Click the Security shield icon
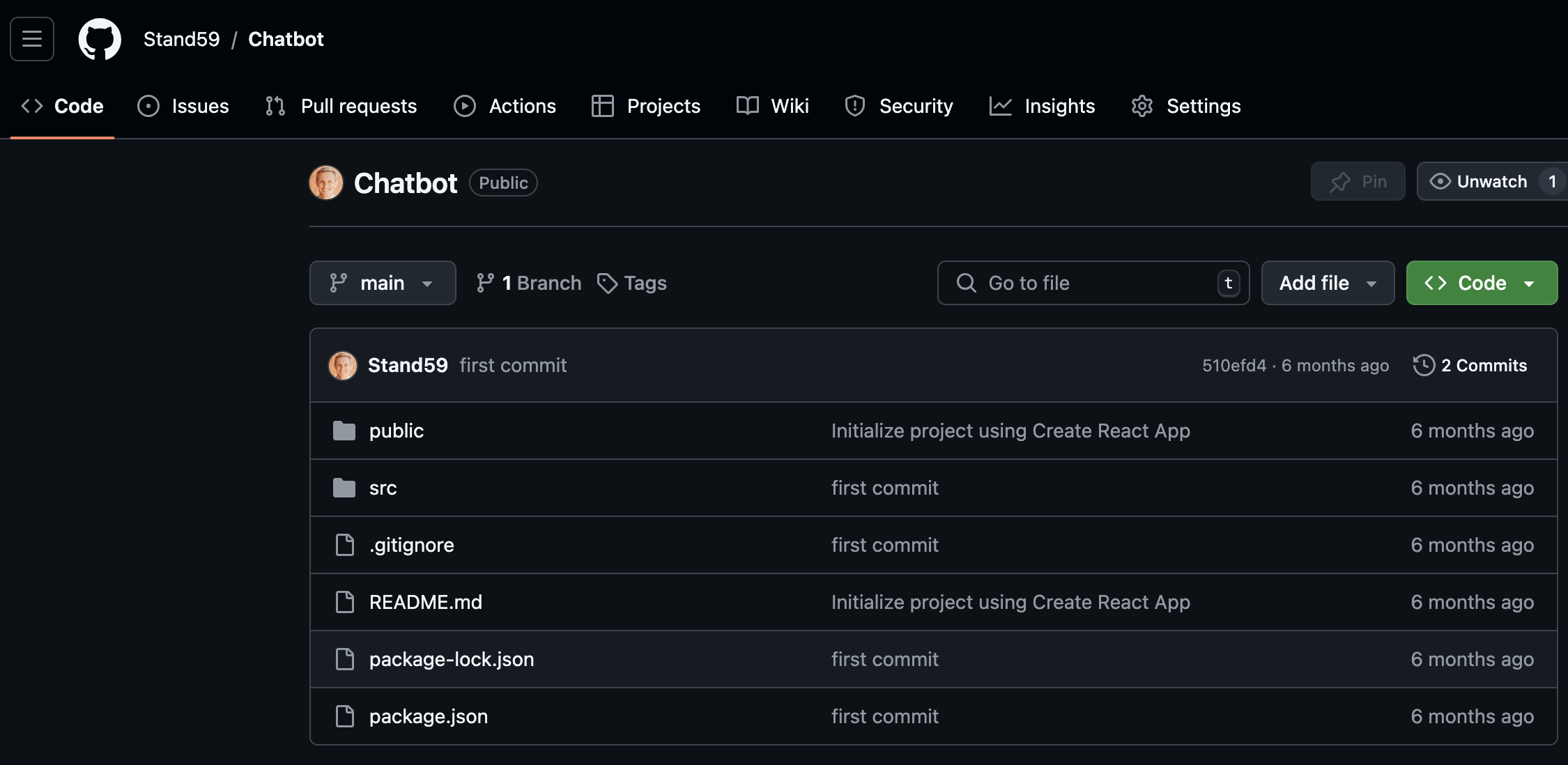Screen dimensions: 1568x765 click(x=855, y=106)
